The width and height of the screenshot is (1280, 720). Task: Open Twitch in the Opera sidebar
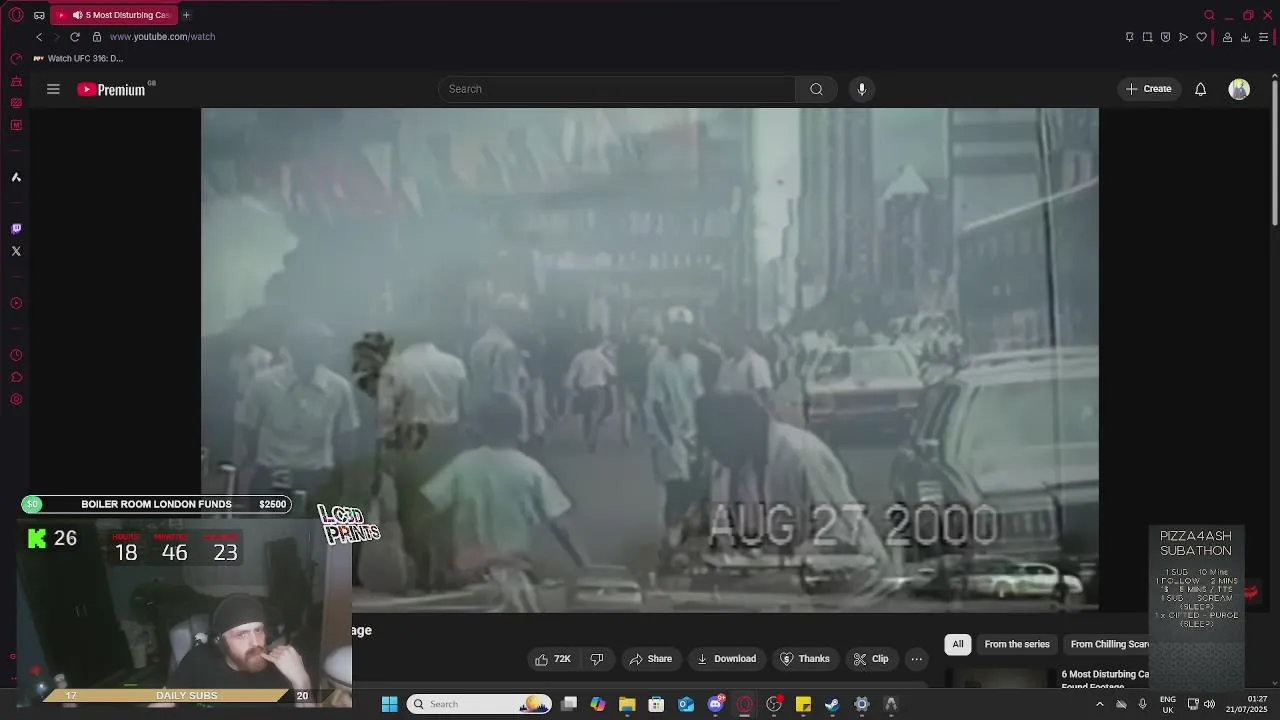click(x=16, y=229)
